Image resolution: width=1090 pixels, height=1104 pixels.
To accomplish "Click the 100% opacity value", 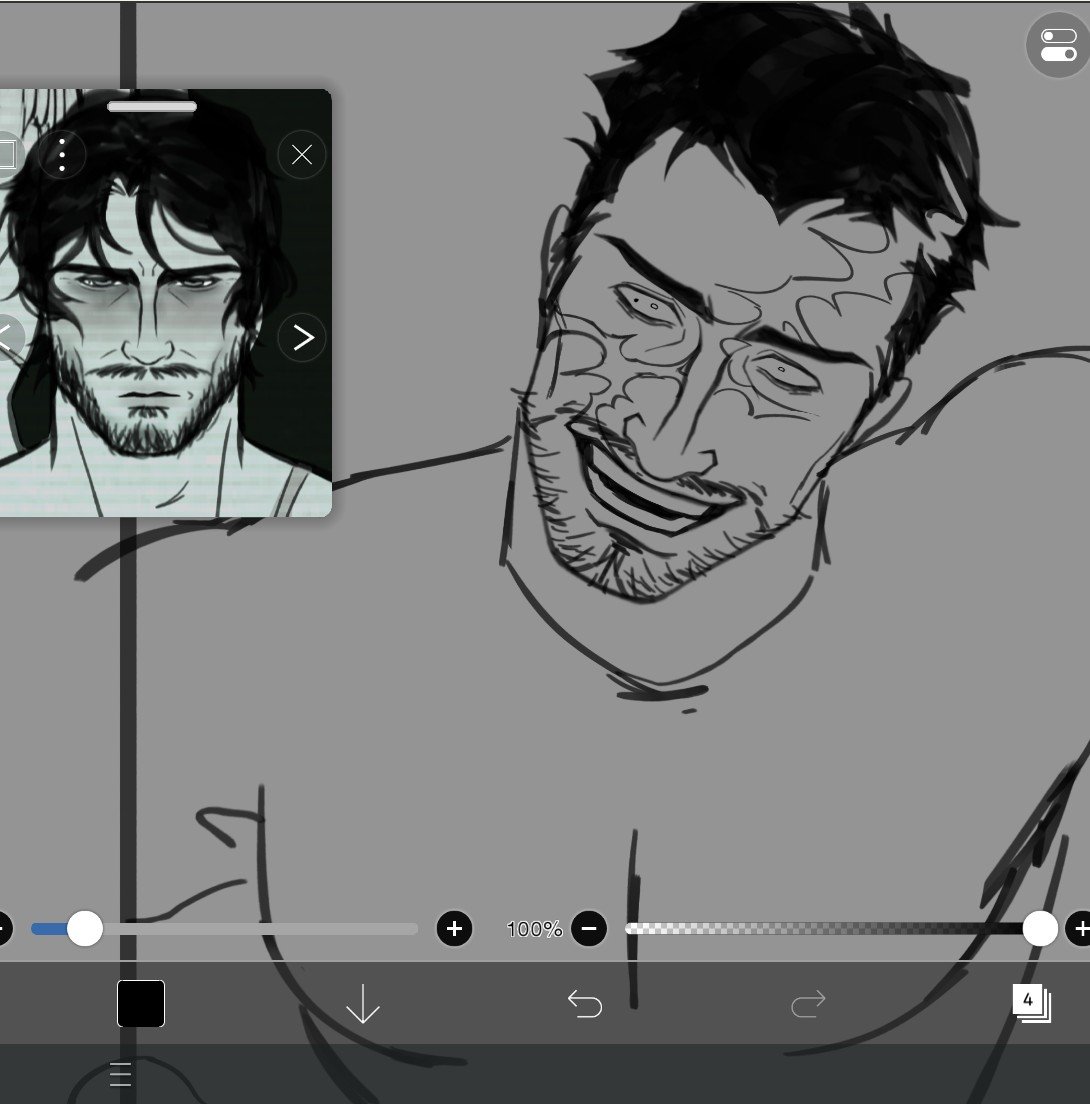I will coord(534,929).
